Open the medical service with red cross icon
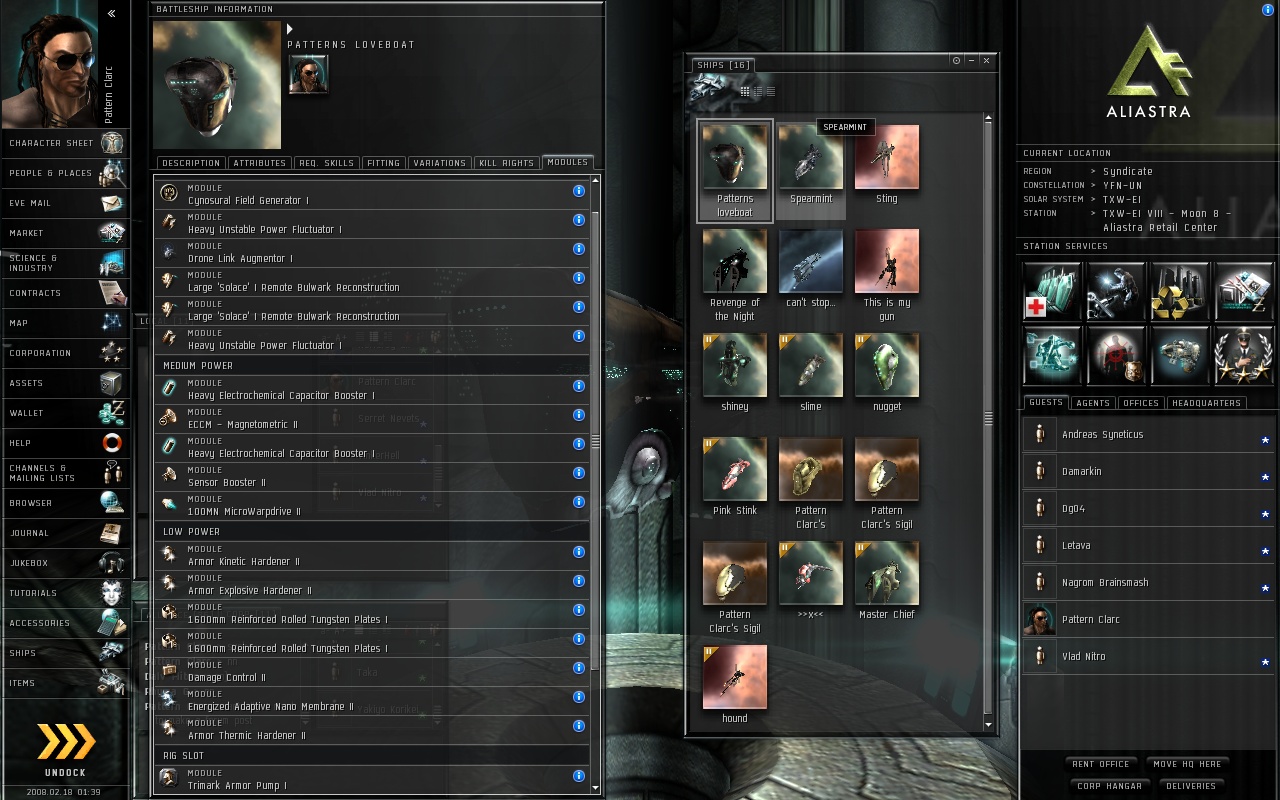This screenshot has height=800, width=1280. click(x=1052, y=291)
